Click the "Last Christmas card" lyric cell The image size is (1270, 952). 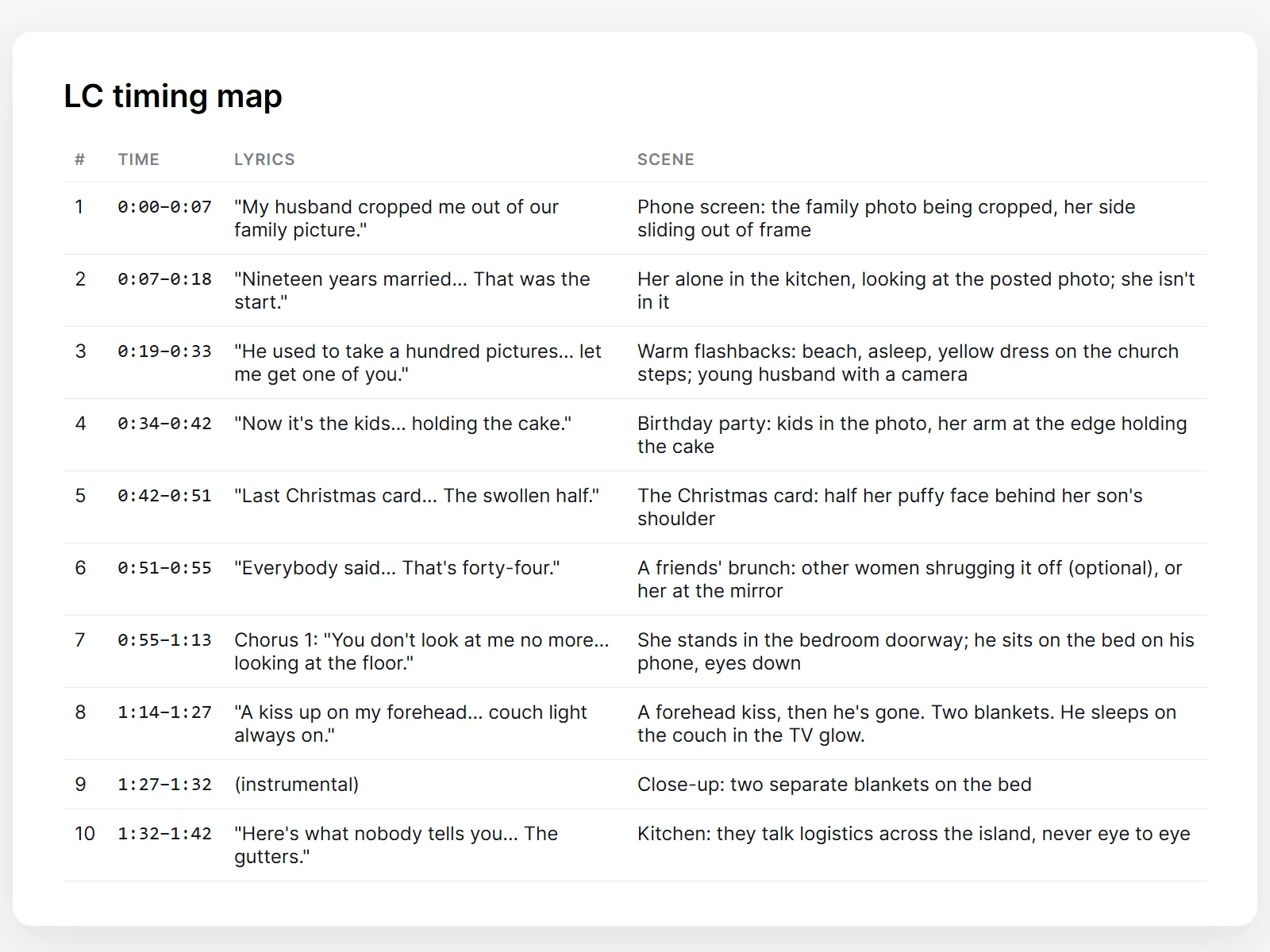tap(417, 496)
